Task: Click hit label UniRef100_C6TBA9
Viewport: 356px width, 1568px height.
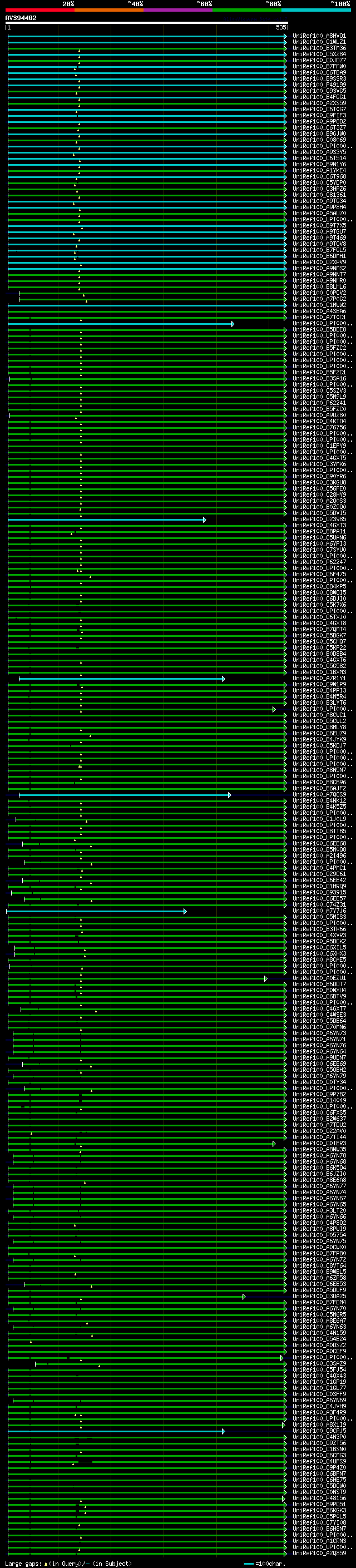Action: [x=319, y=72]
